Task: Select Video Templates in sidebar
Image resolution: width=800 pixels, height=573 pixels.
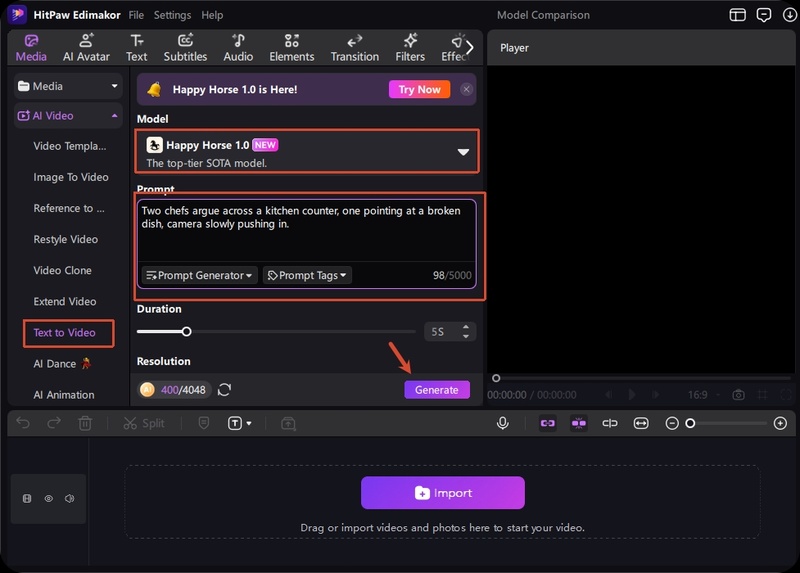Action: click(x=70, y=146)
